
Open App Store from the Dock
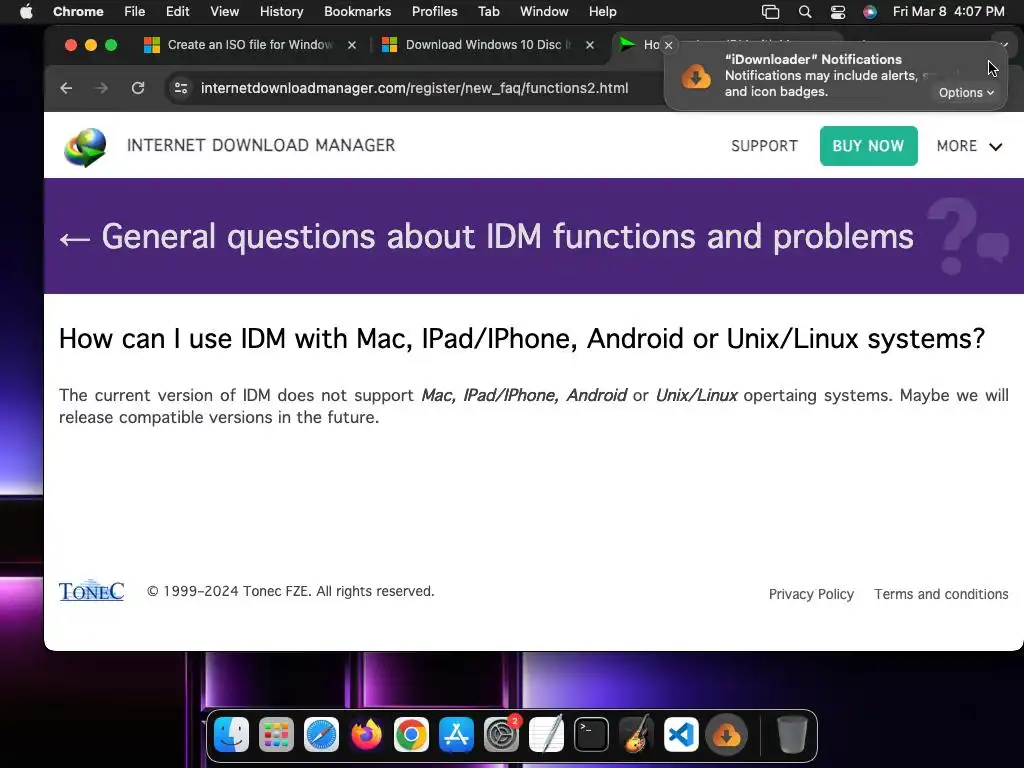pyautogui.click(x=456, y=735)
